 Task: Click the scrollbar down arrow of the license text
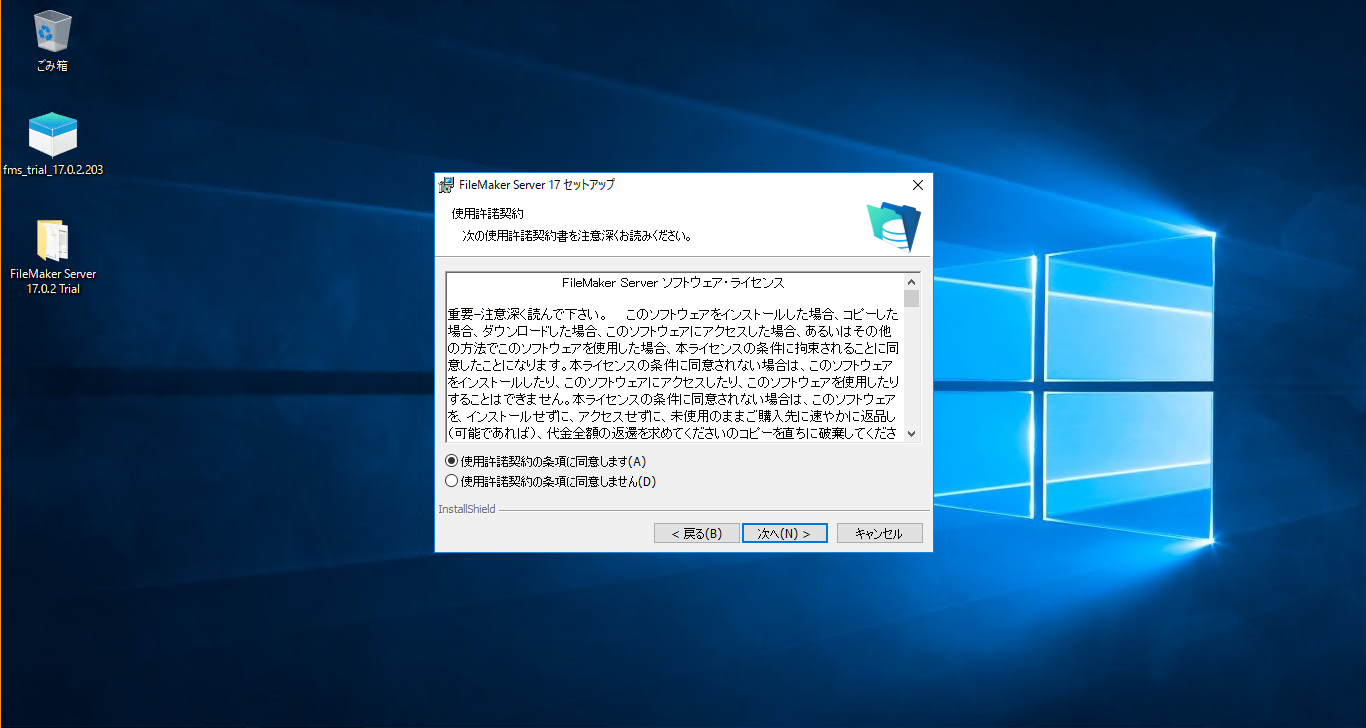click(911, 432)
